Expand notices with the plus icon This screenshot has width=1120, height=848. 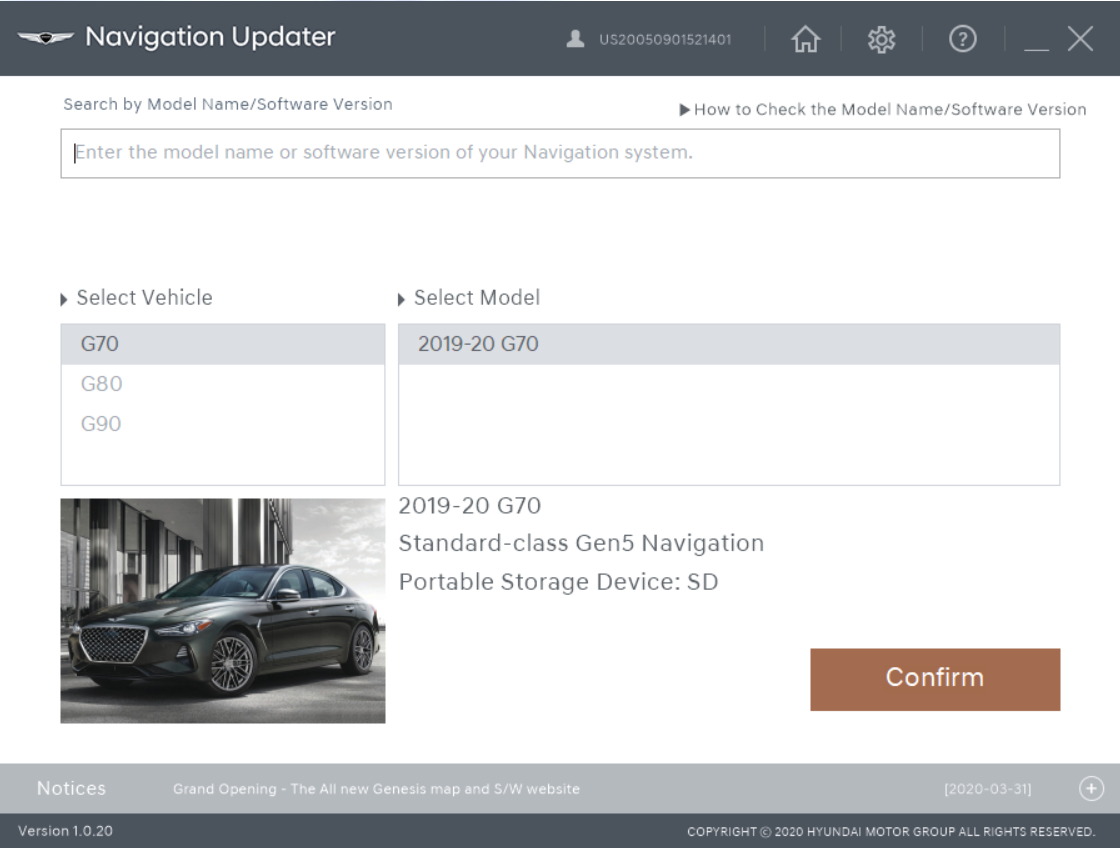tap(1091, 789)
